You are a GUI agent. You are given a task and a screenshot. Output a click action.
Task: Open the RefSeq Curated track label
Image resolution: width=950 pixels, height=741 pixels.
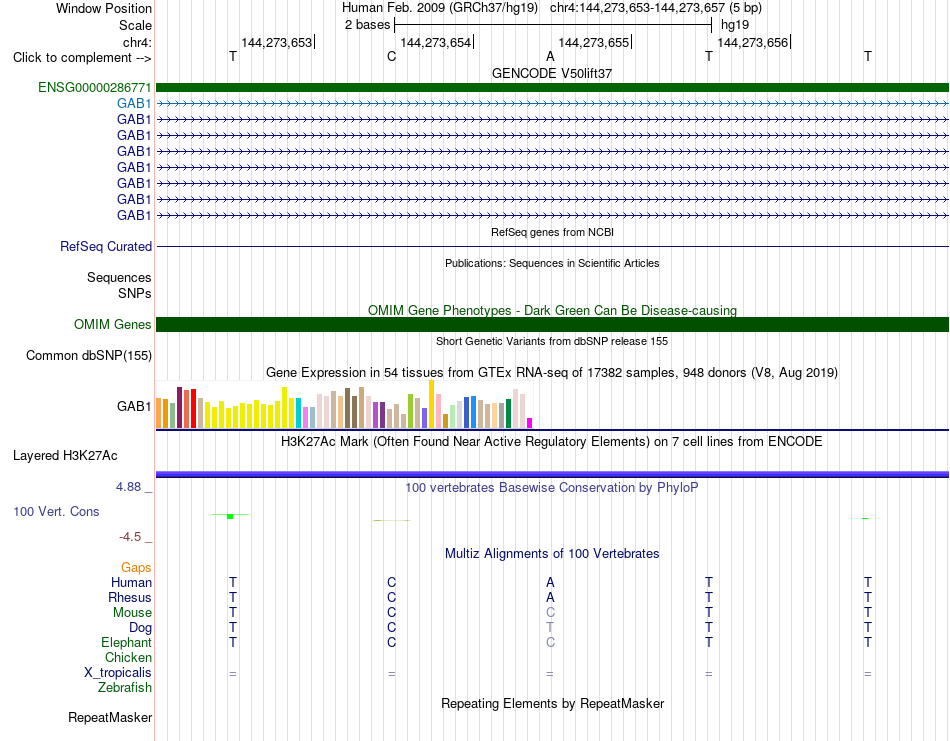click(106, 247)
